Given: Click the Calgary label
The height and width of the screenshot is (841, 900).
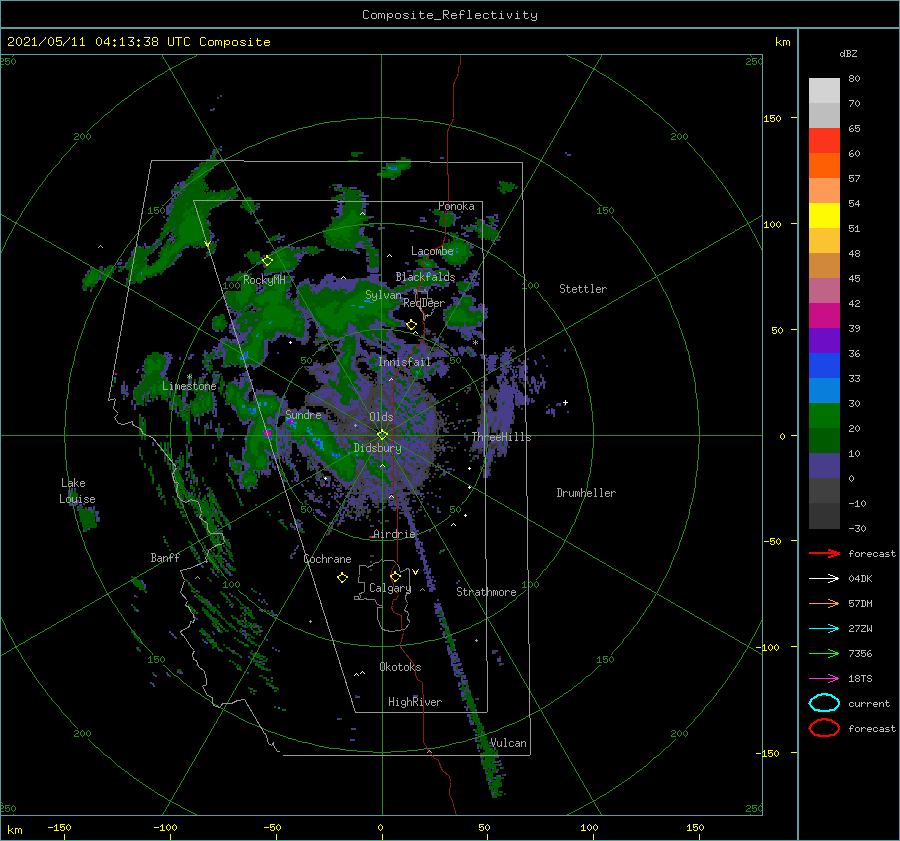Looking at the screenshot, I should 390,588.
